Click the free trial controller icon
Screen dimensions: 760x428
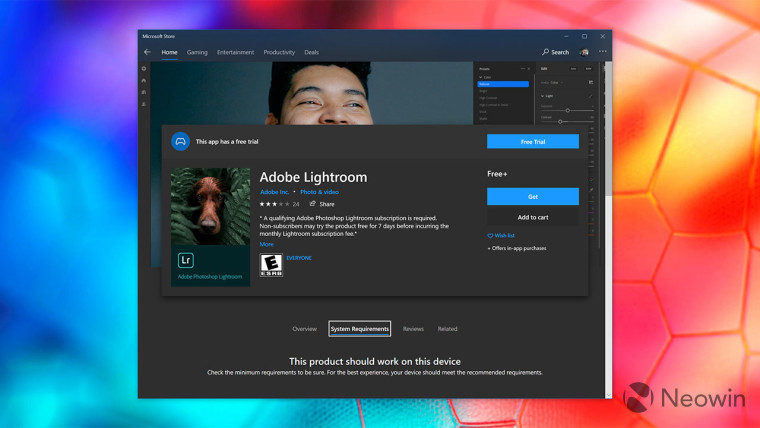180,142
